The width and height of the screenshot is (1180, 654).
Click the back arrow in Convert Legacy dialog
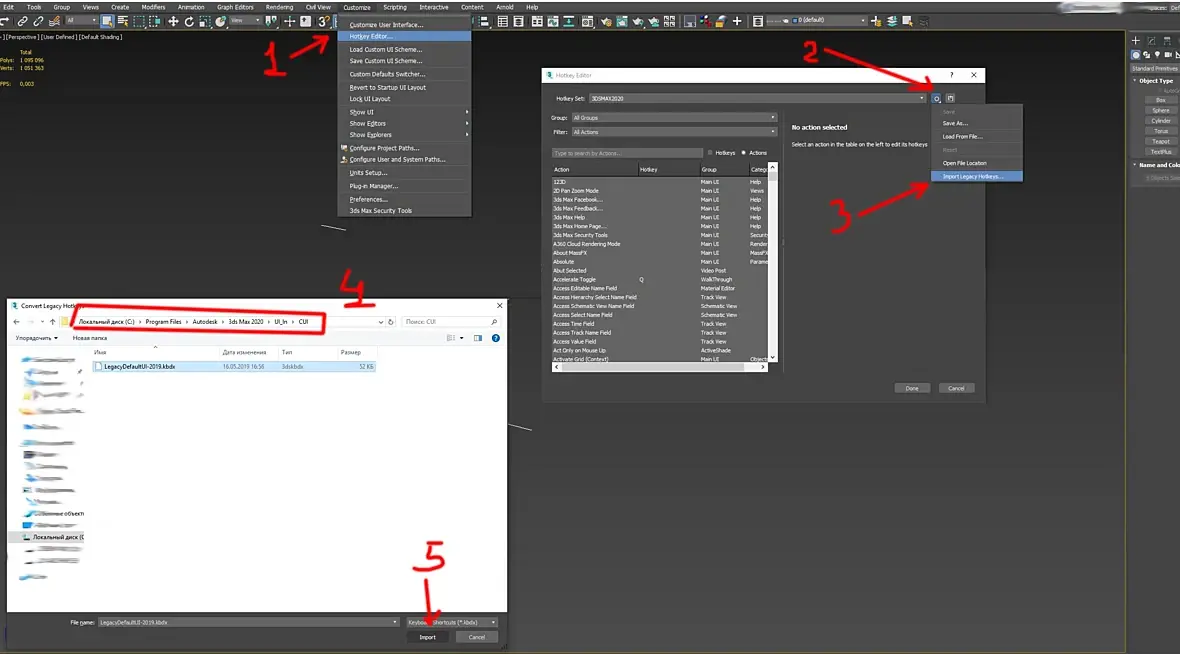[x=17, y=322]
